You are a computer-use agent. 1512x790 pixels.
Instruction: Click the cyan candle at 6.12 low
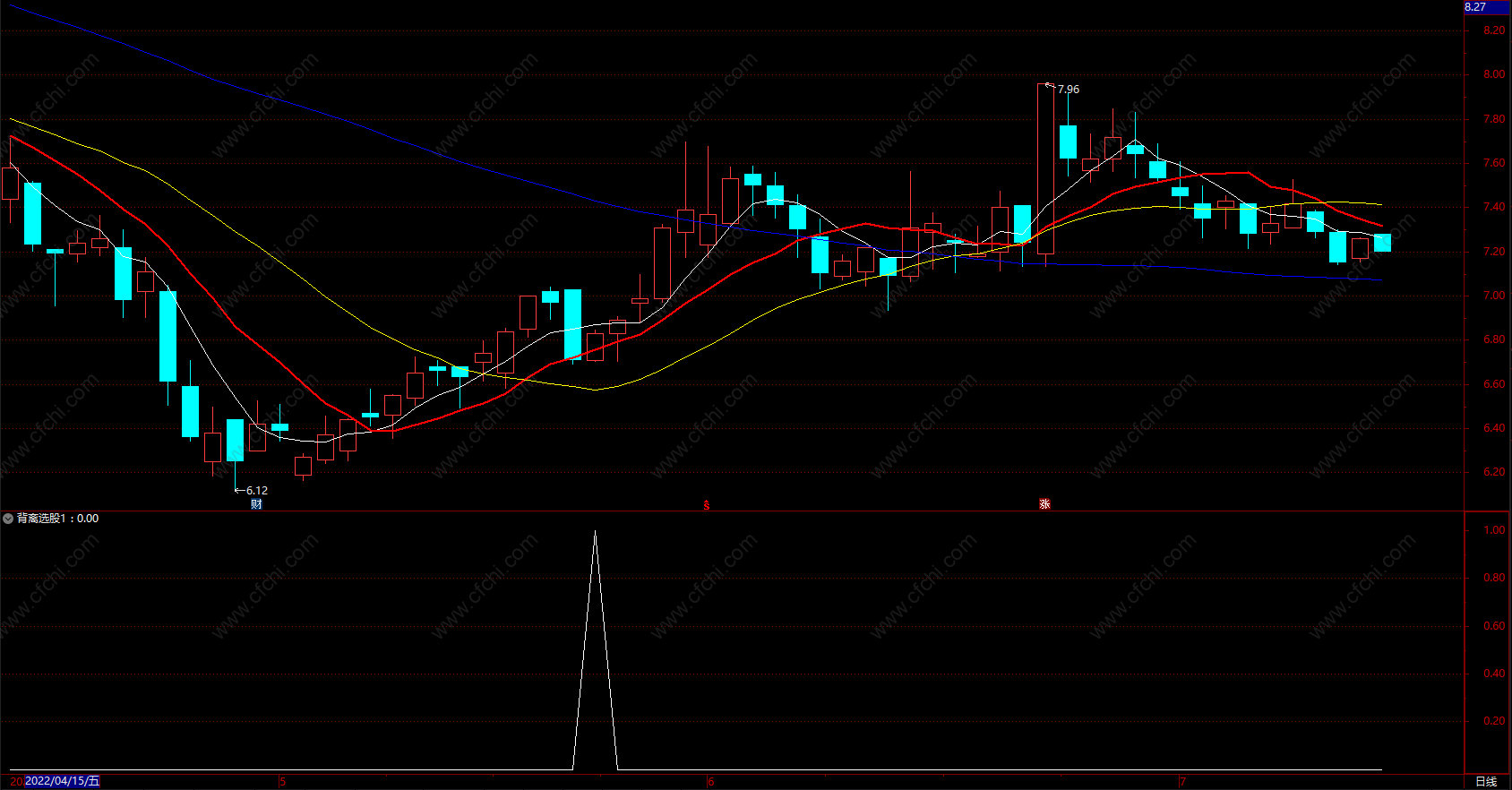[x=235, y=441]
